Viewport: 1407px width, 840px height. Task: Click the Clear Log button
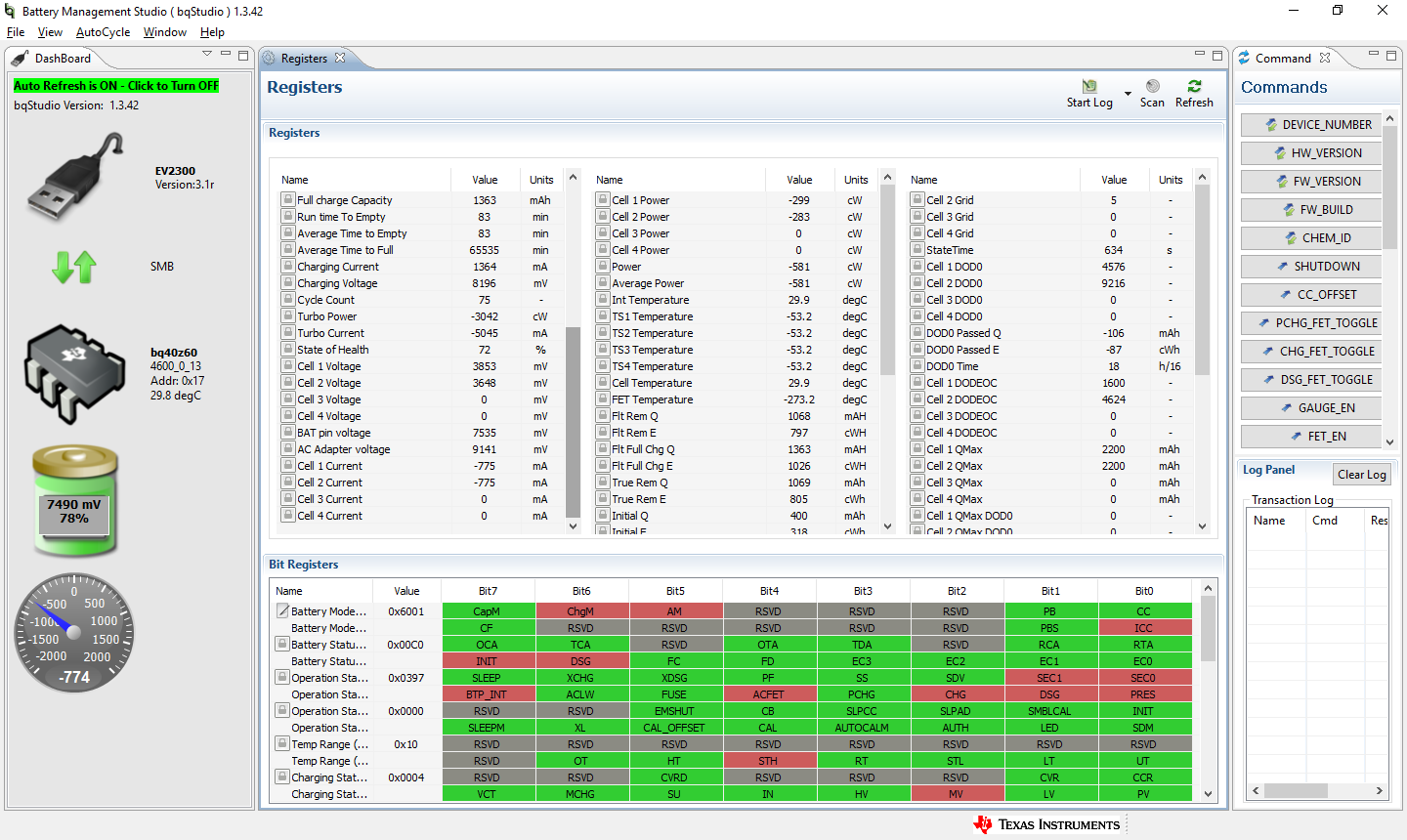[x=1362, y=475]
